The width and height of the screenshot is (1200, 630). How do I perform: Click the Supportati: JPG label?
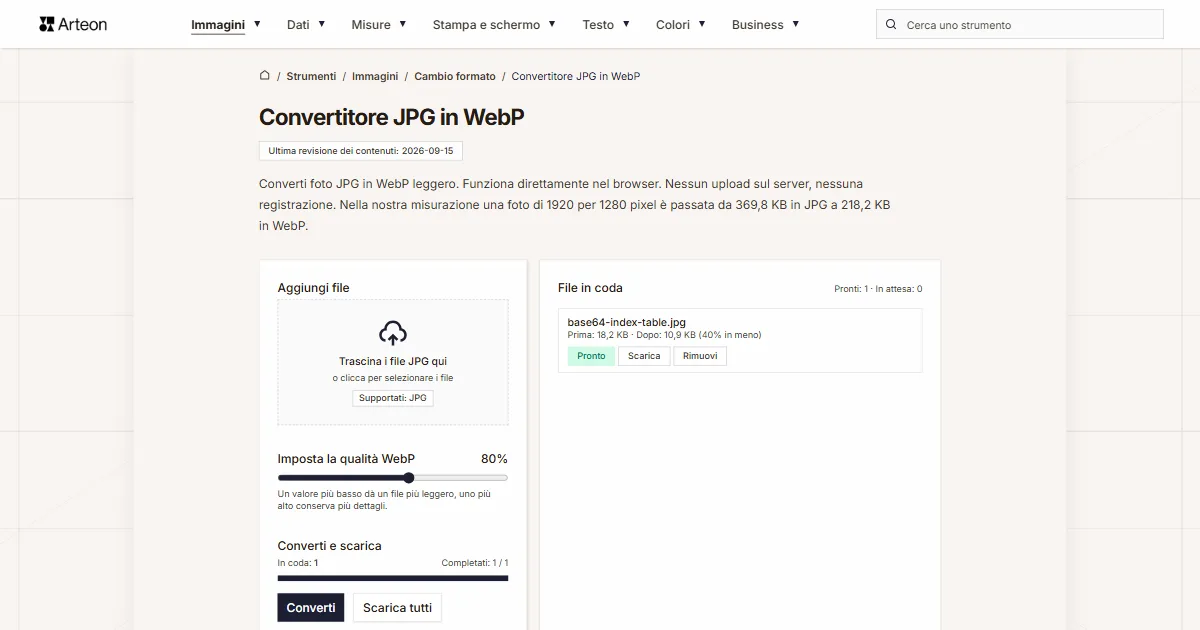(393, 398)
